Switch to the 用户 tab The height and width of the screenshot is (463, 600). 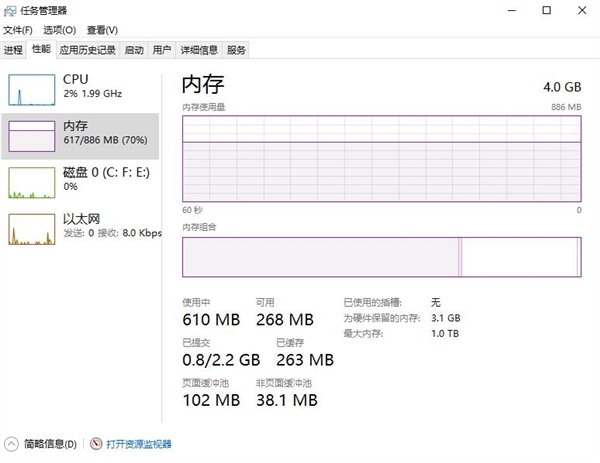click(x=162, y=49)
